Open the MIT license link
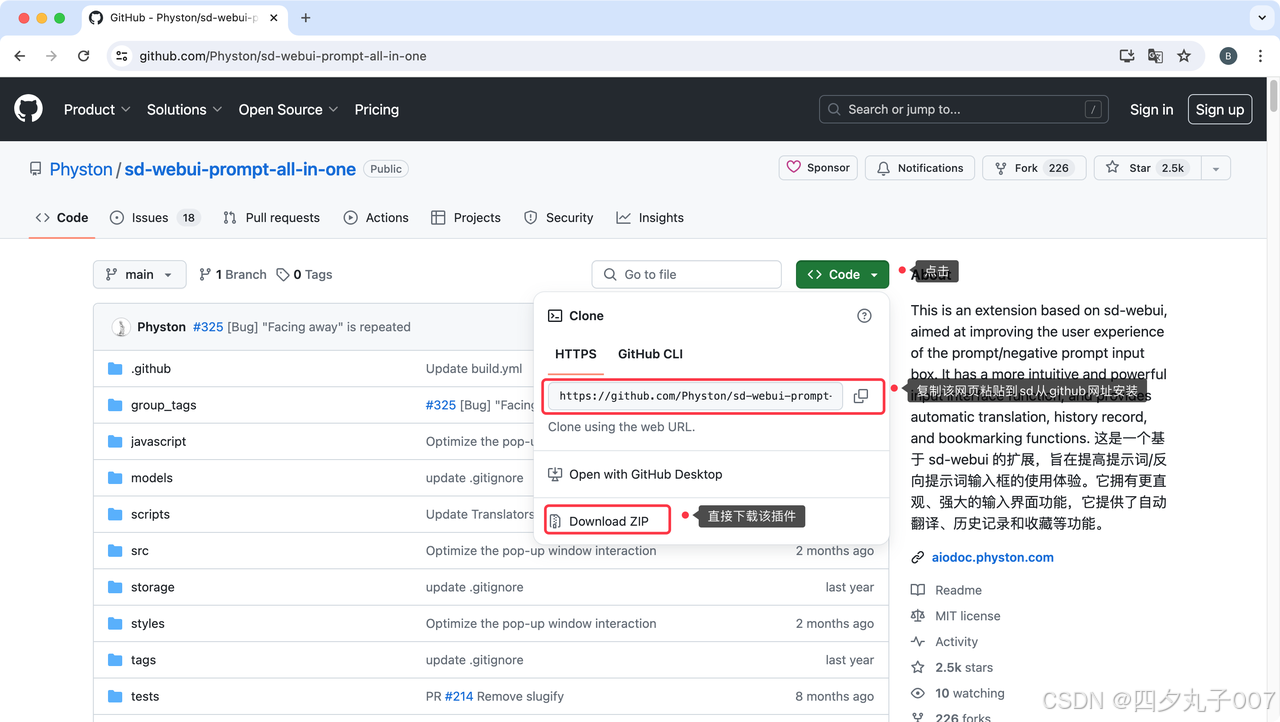 [967, 616]
